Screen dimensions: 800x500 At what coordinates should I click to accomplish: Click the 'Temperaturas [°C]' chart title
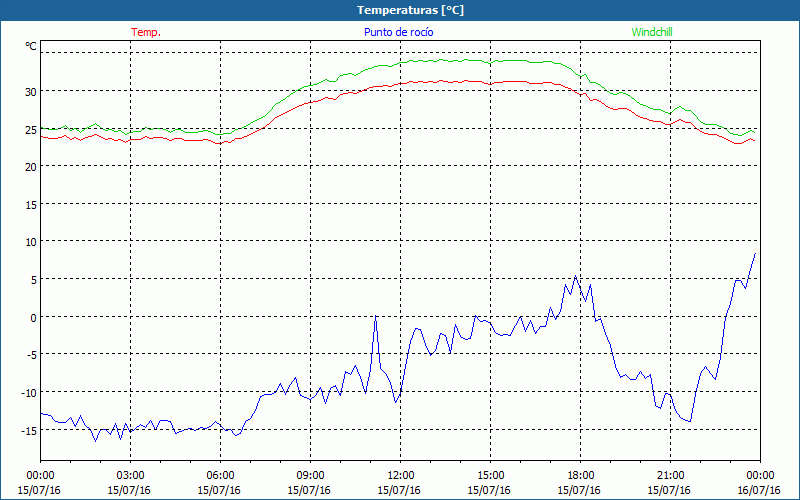[410, 10]
